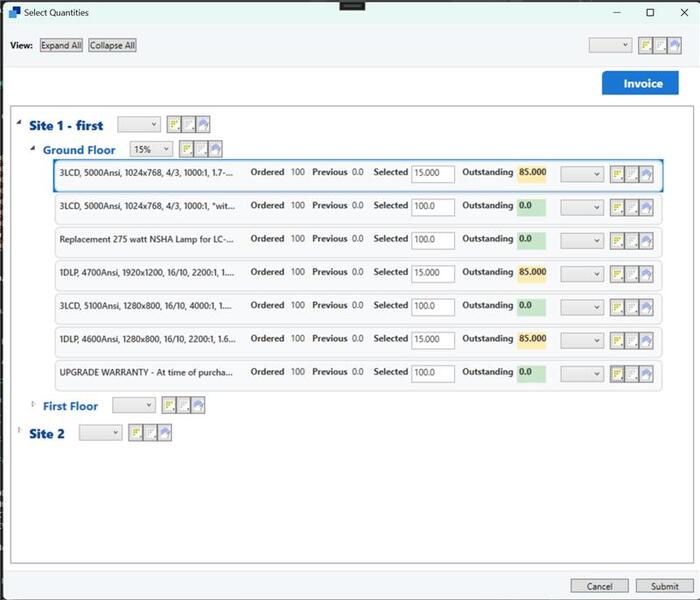The width and height of the screenshot is (700, 600).
Task: Select the First Floor heading
Action: 70,406
